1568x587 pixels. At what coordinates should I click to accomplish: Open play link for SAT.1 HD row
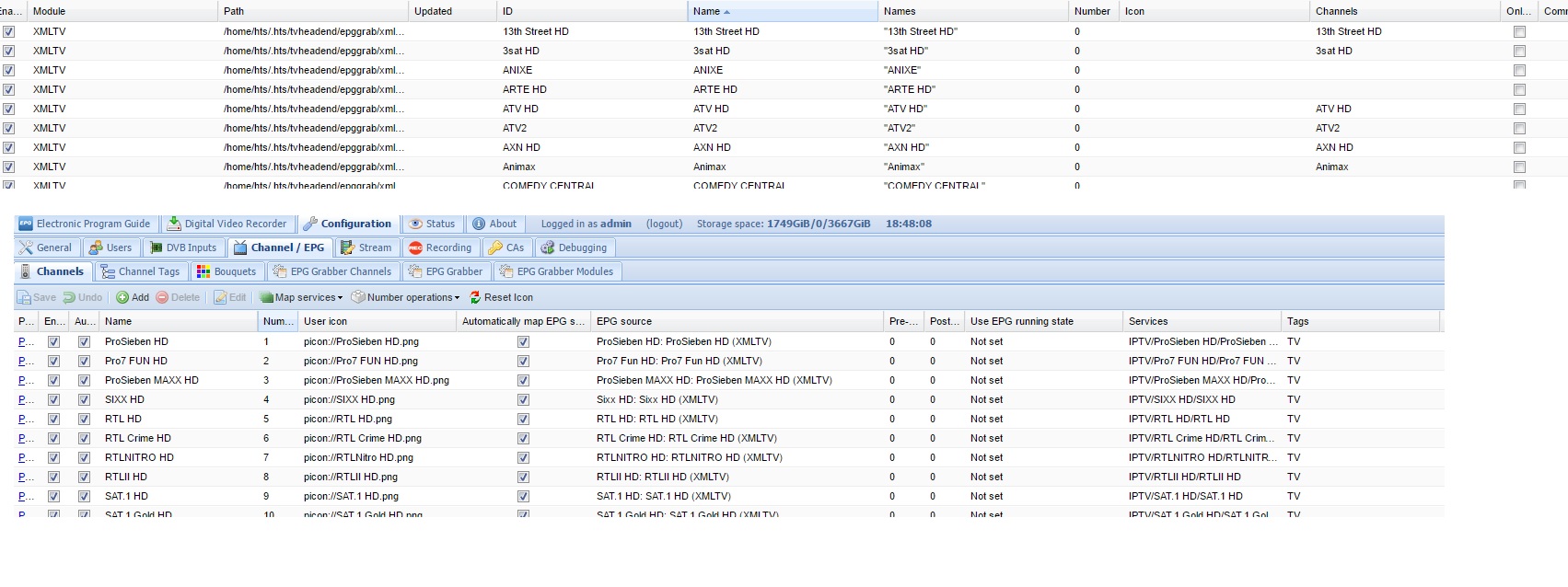coord(26,496)
